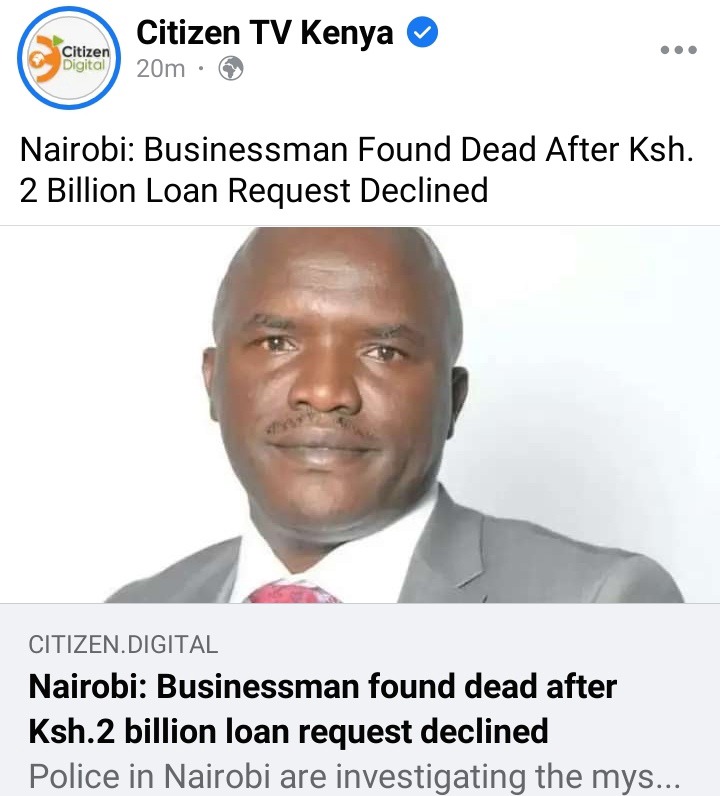
Task: Open the Citizen TV Kenya page name
Action: 265,32
